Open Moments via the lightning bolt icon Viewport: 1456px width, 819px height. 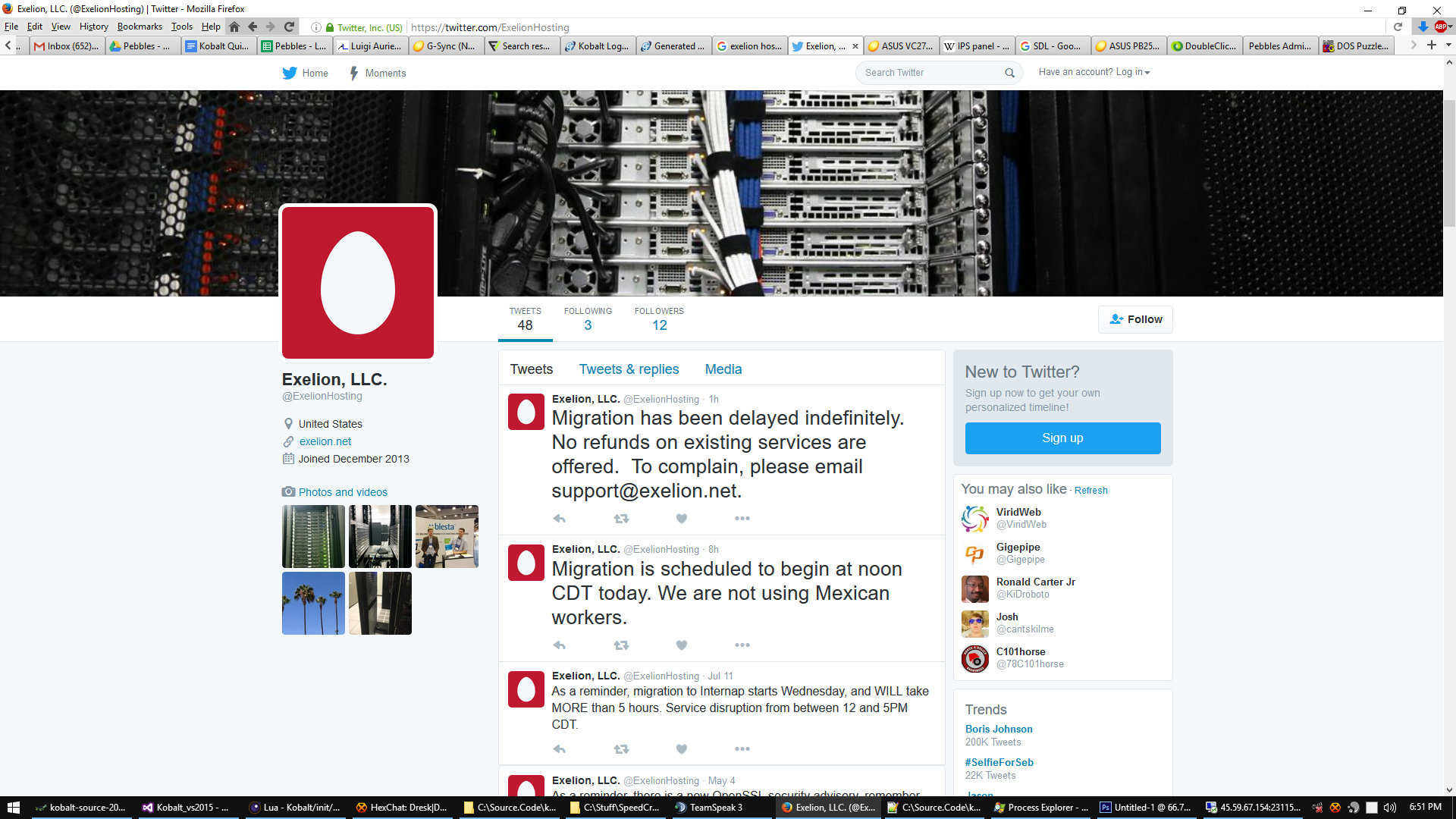pyautogui.click(x=354, y=73)
